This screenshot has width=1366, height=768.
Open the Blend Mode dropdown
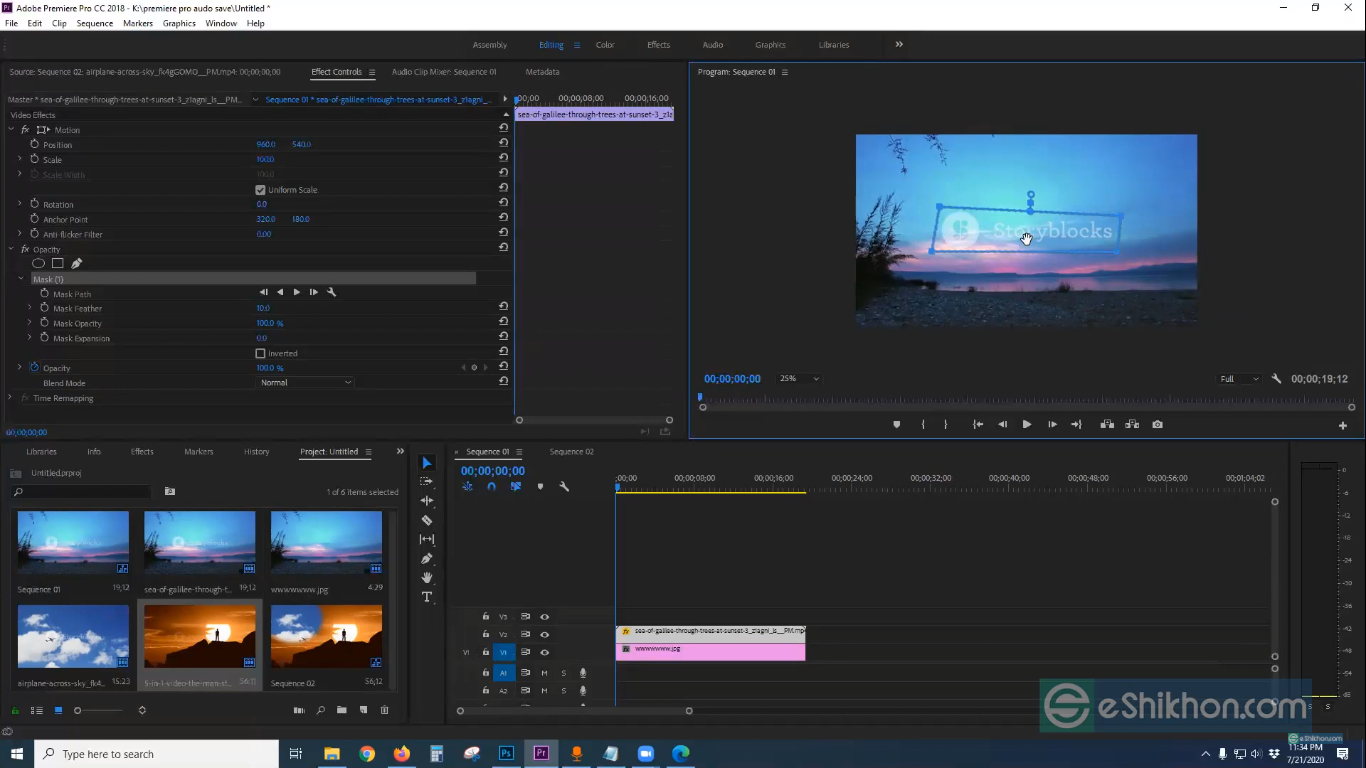[305, 382]
